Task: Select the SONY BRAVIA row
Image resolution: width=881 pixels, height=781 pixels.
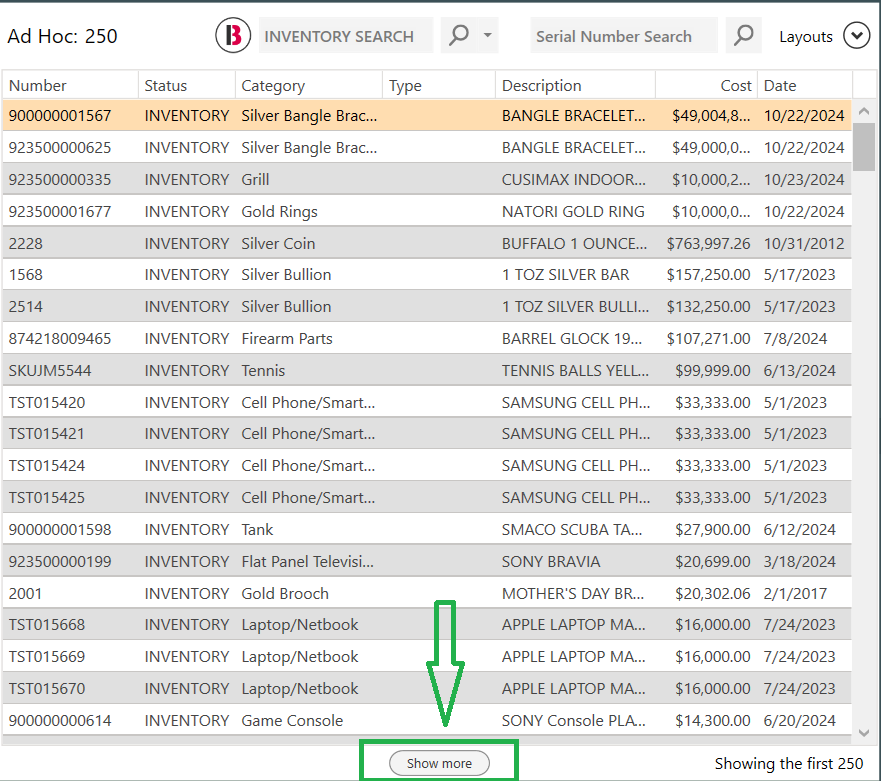Action: pyautogui.click(x=427, y=561)
